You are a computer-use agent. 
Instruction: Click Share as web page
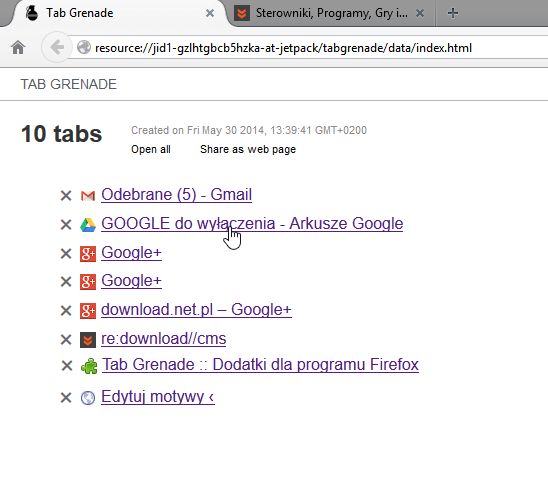tap(248, 149)
